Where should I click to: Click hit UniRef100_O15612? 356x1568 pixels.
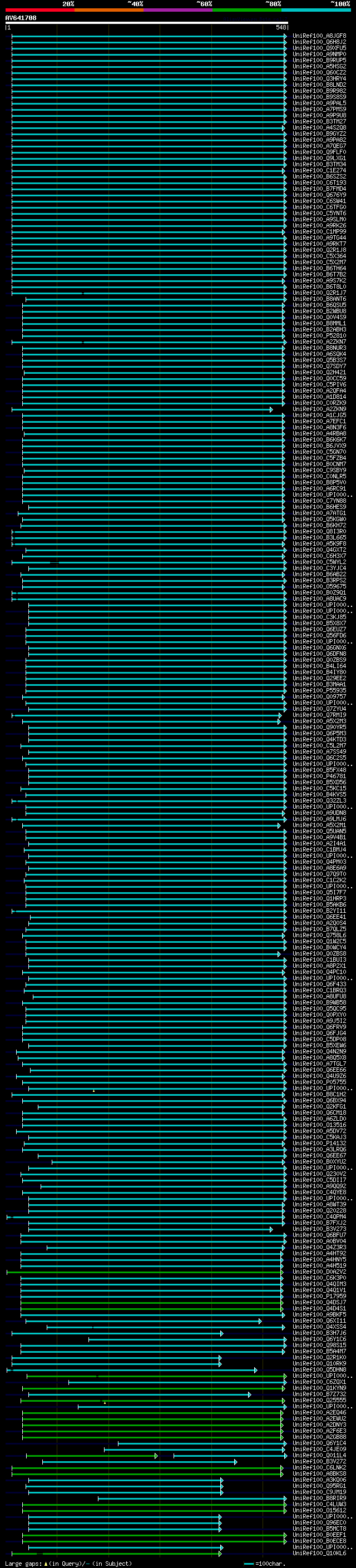(319, 1510)
